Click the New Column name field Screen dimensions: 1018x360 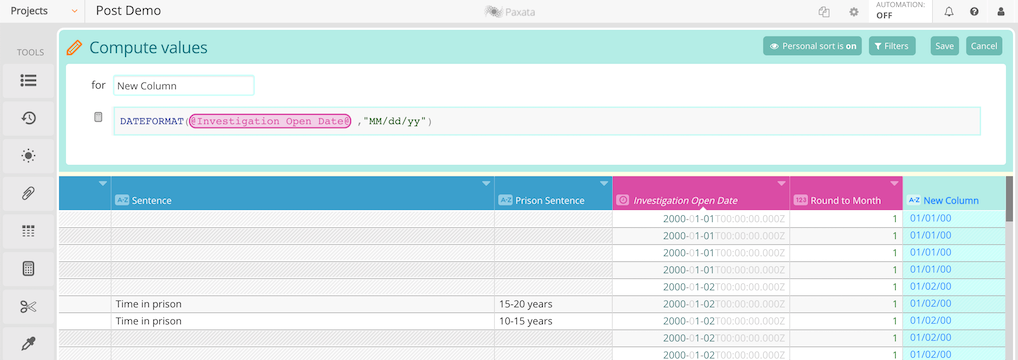coord(184,85)
